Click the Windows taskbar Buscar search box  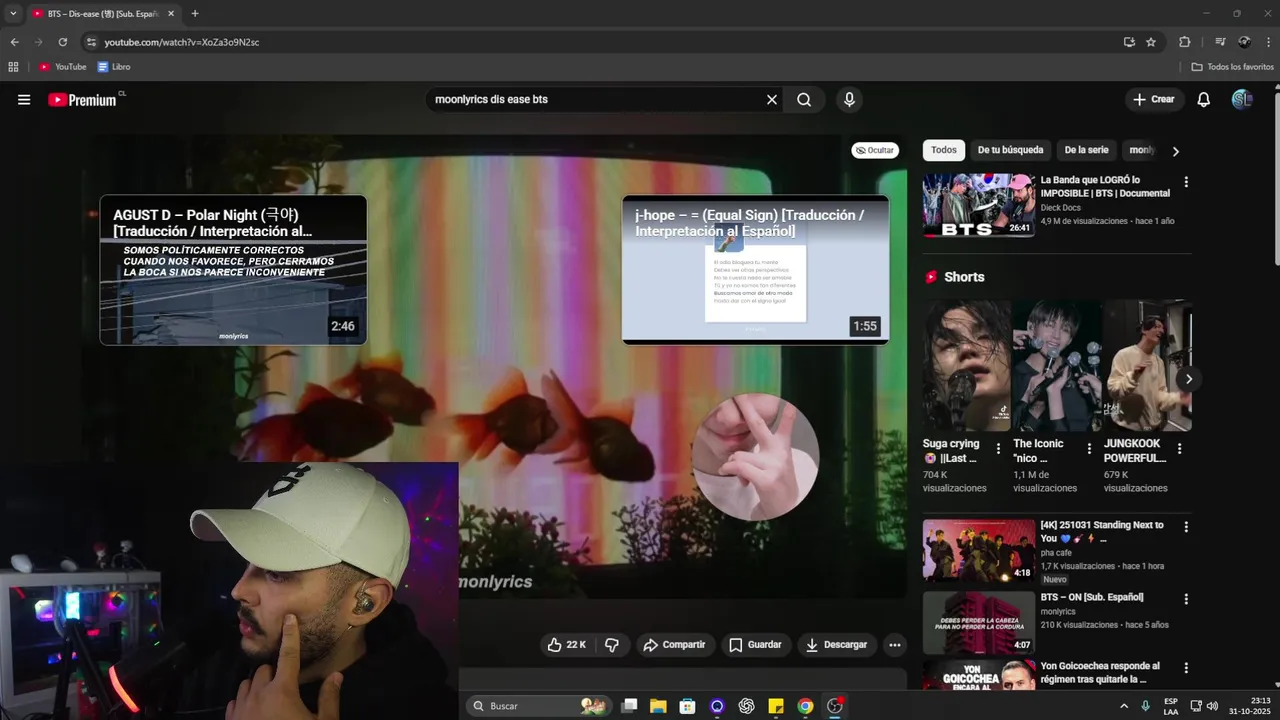(x=538, y=706)
